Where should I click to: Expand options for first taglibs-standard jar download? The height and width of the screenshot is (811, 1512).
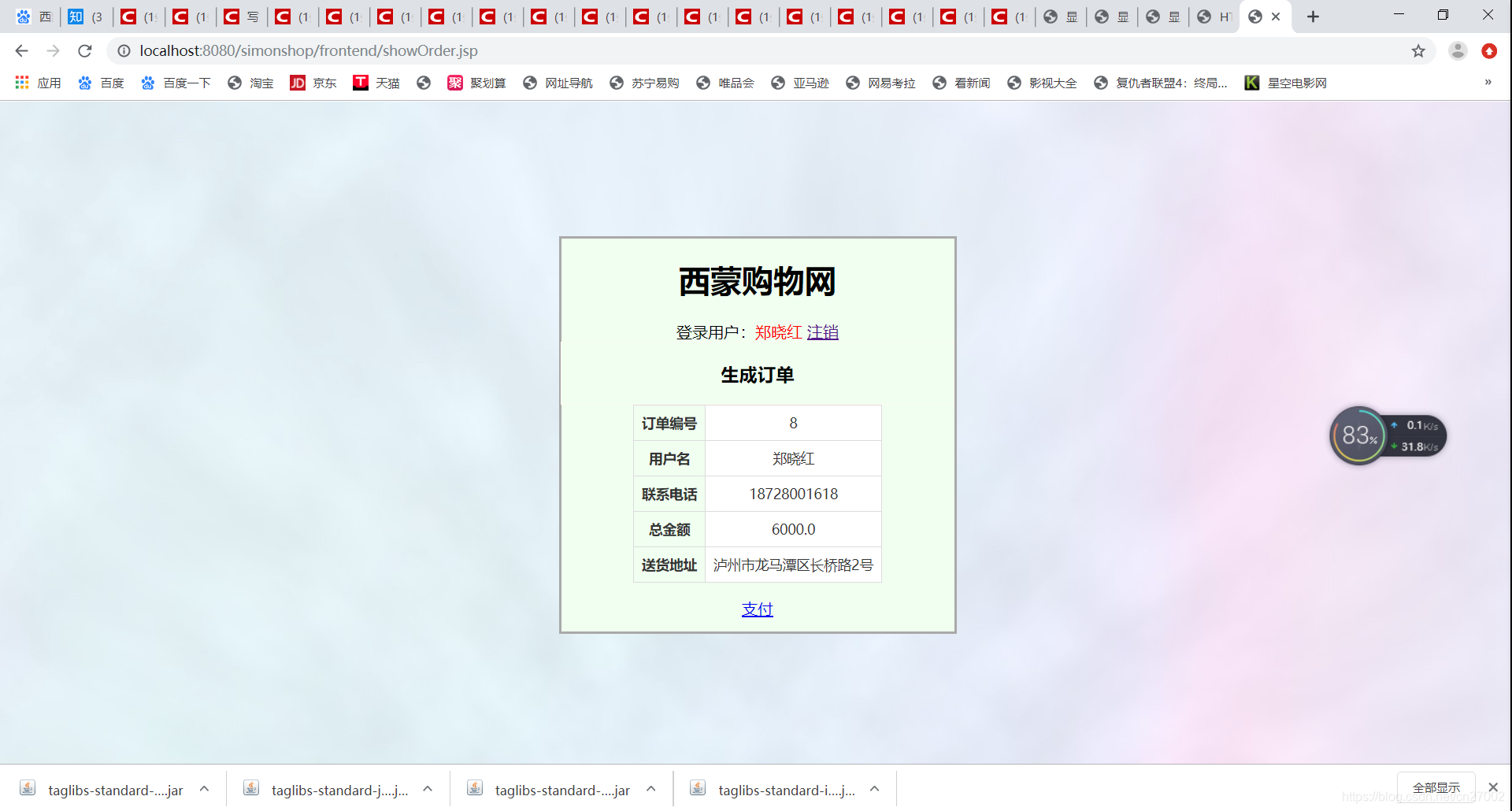pos(205,789)
